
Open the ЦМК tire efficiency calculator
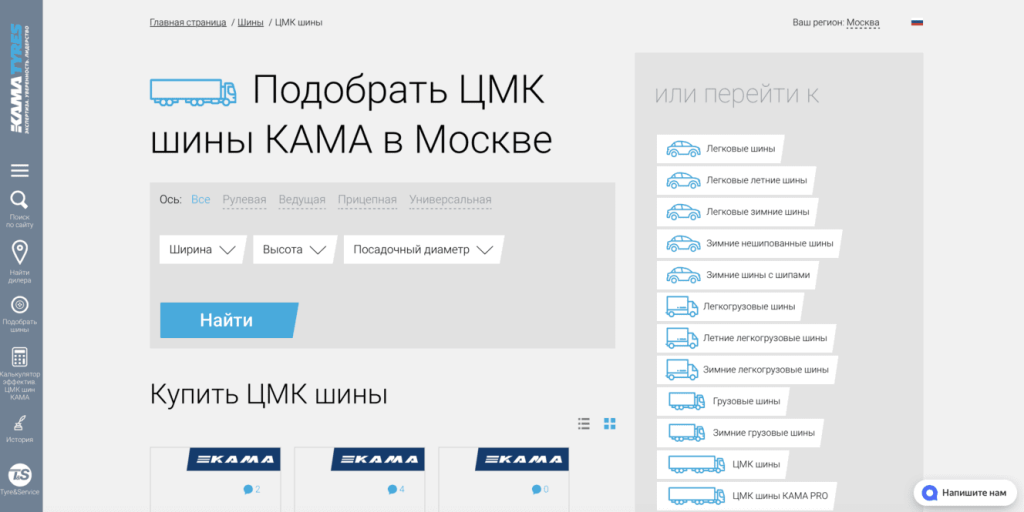(x=20, y=358)
